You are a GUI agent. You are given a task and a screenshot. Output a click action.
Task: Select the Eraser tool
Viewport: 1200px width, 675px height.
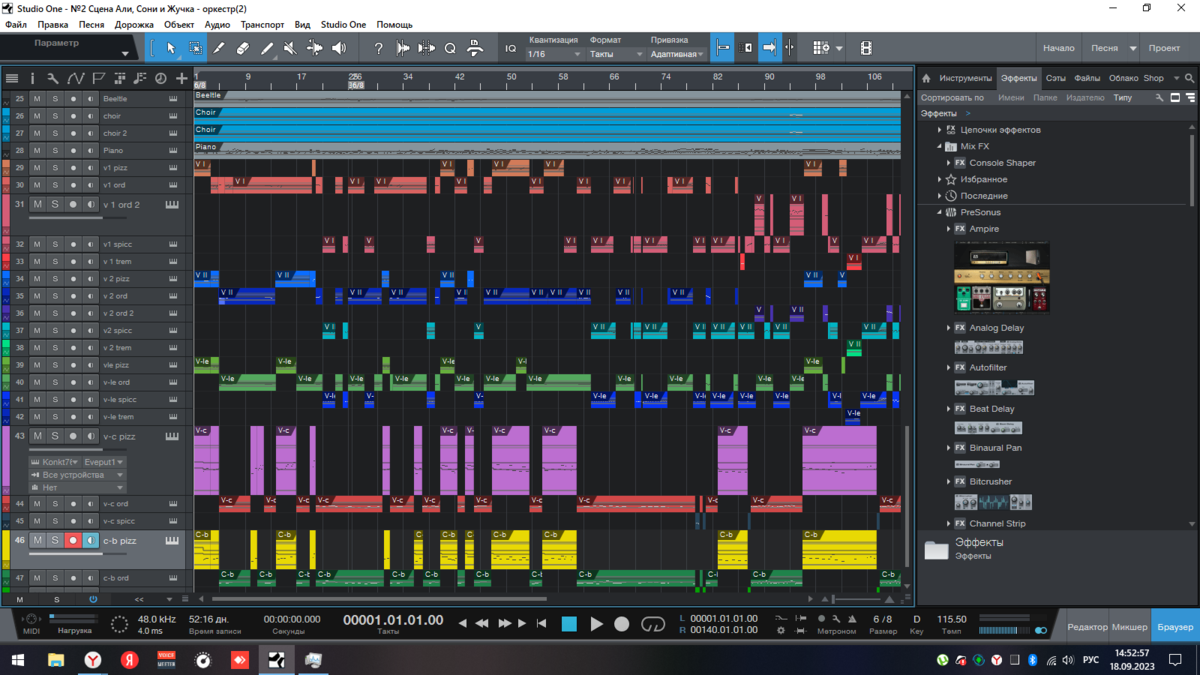[x=243, y=48]
